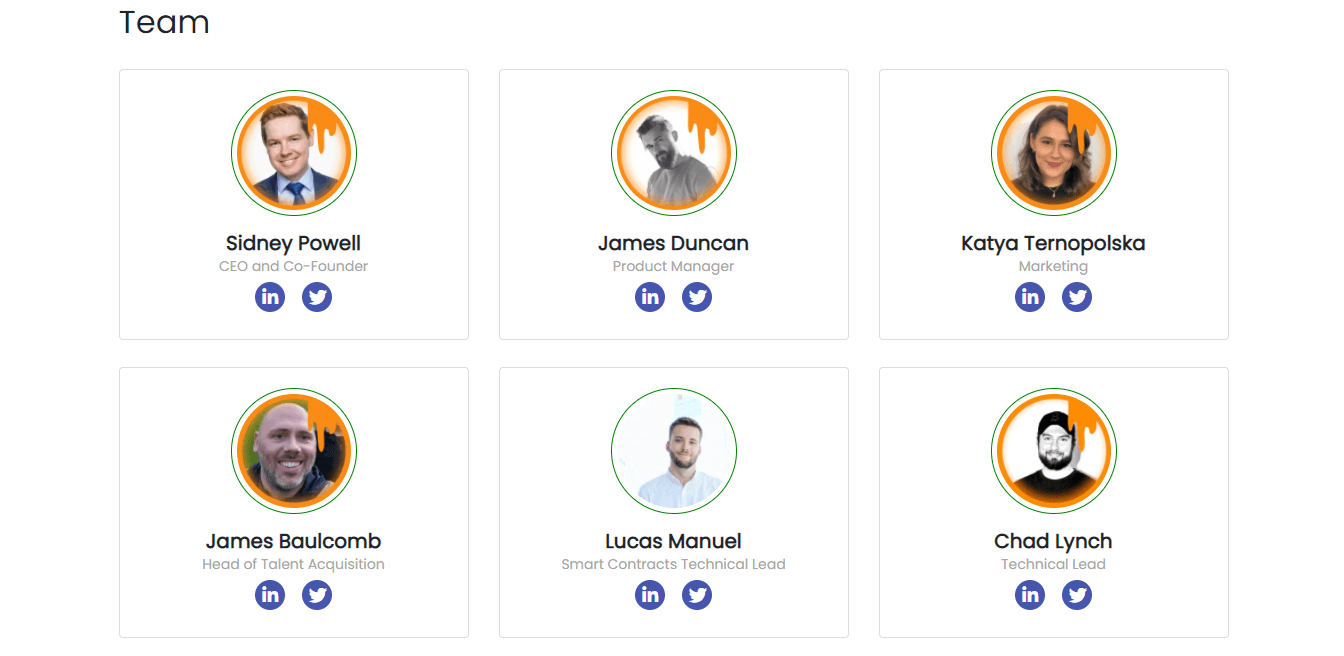Open James Baulcomb's LinkedIn icon
The width and height of the screenshot is (1344, 656).
tap(270, 595)
